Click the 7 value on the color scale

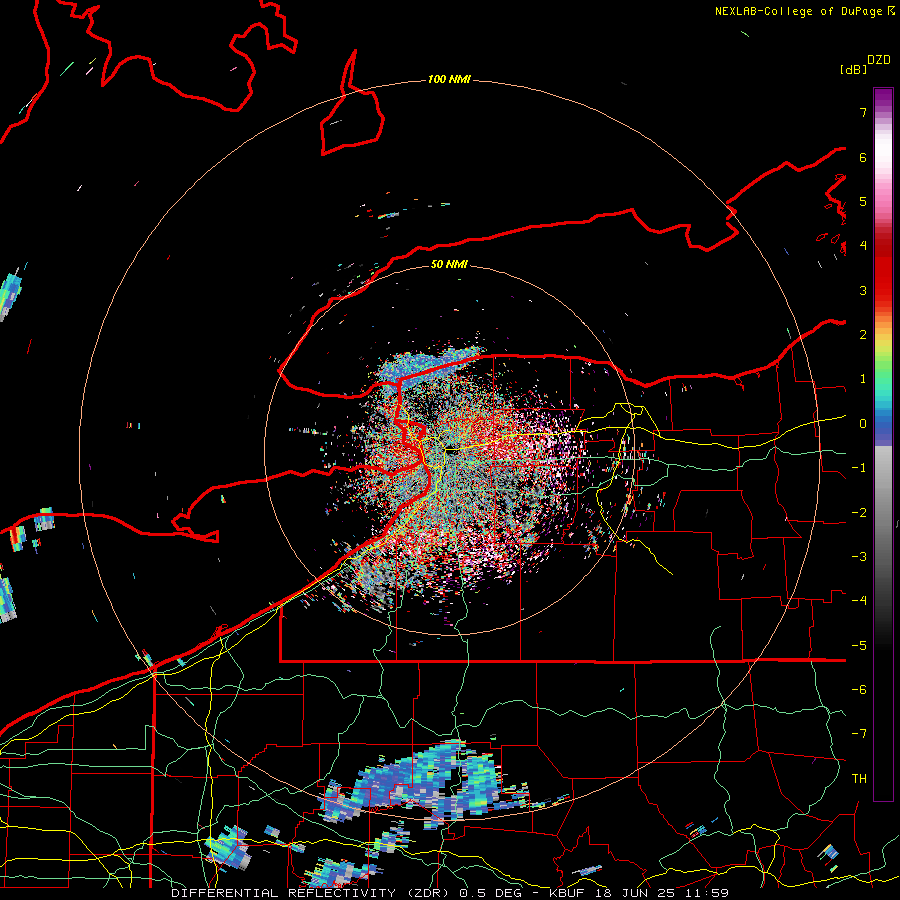(863, 112)
